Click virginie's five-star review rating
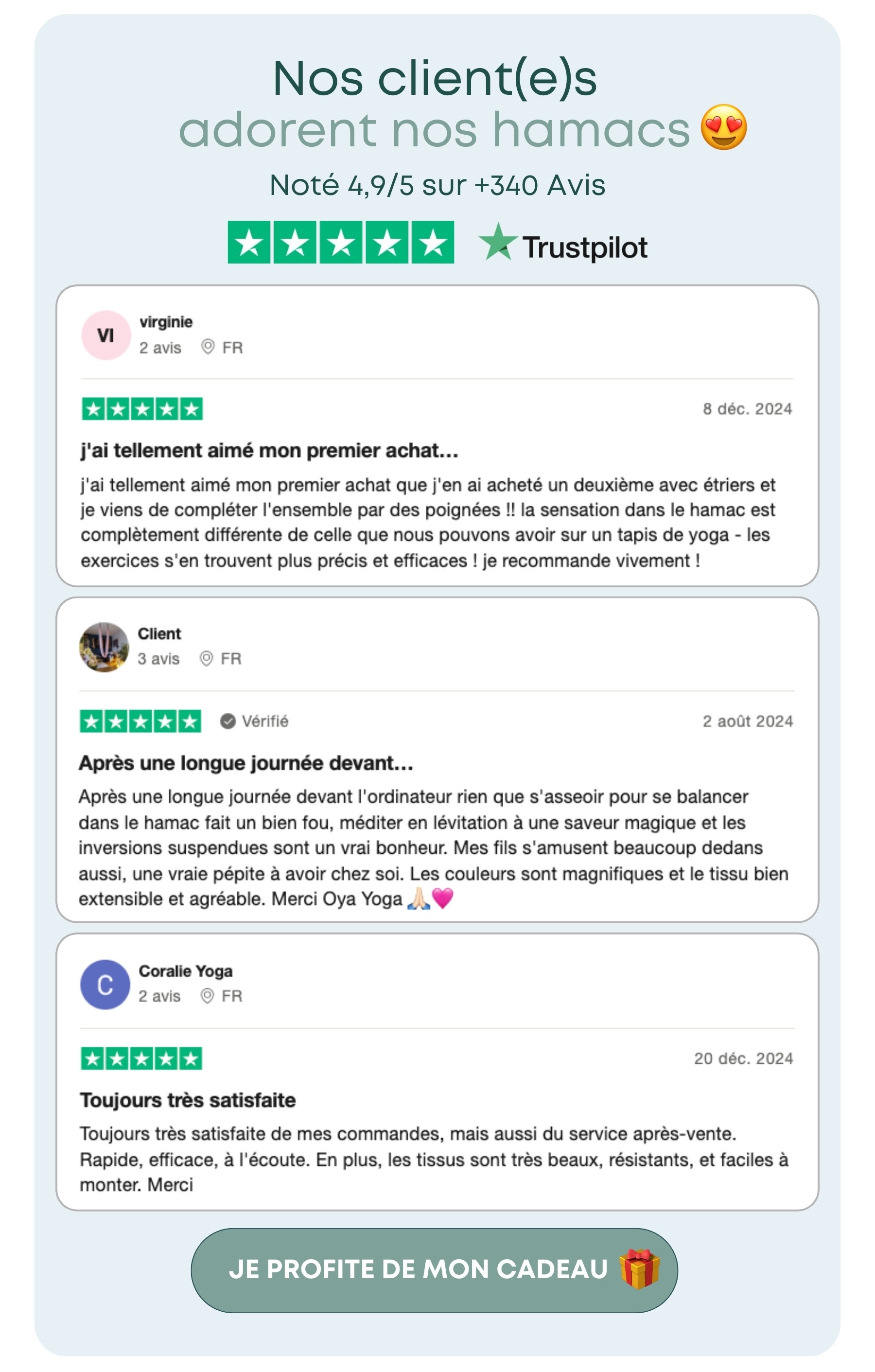The width and height of the screenshot is (875, 1372). [x=142, y=409]
